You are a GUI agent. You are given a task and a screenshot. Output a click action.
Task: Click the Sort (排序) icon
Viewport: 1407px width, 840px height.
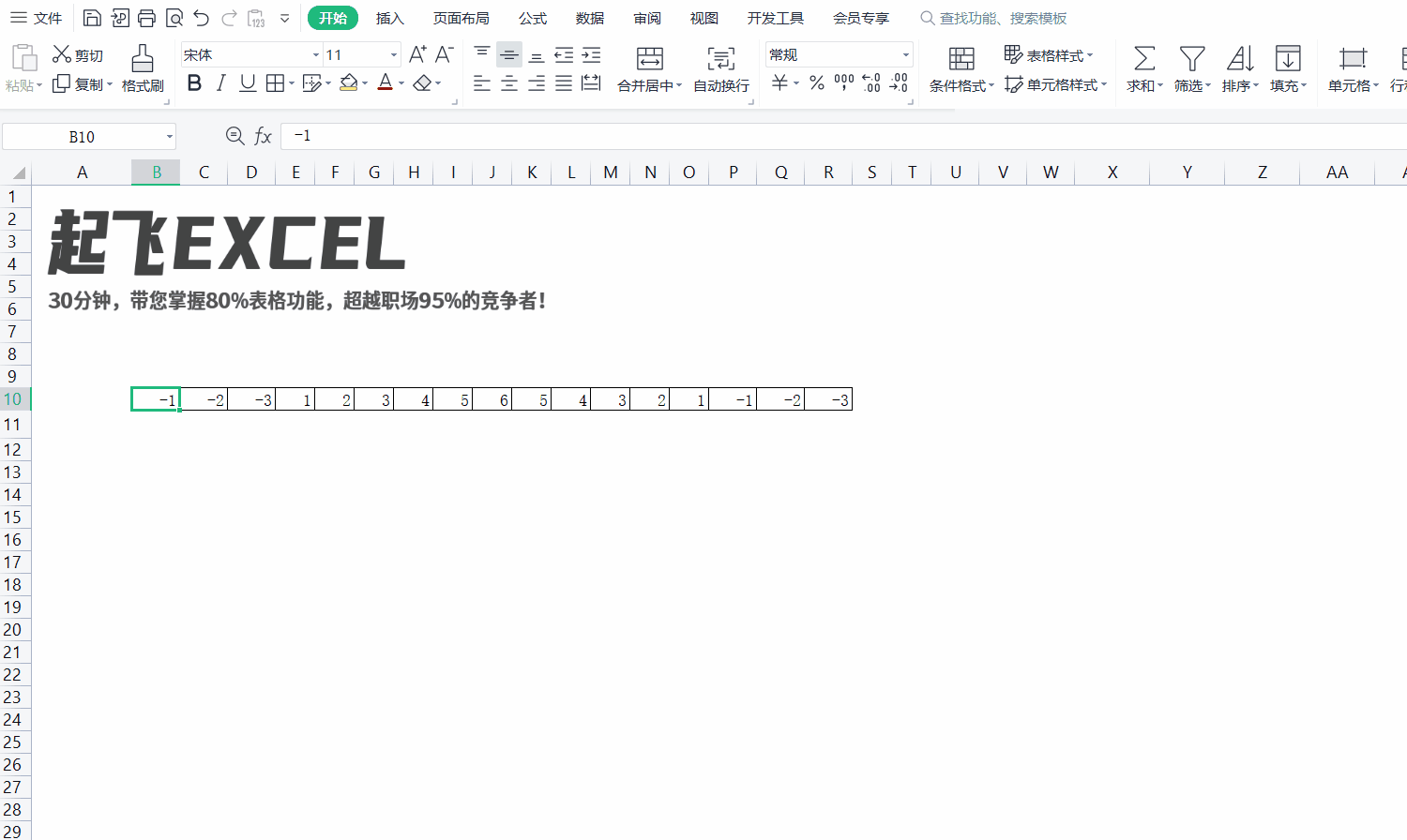1240,58
